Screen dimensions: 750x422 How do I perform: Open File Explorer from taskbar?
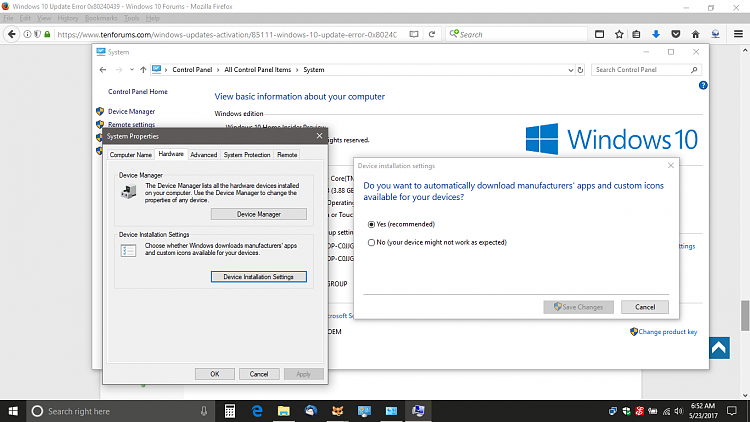pos(284,411)
